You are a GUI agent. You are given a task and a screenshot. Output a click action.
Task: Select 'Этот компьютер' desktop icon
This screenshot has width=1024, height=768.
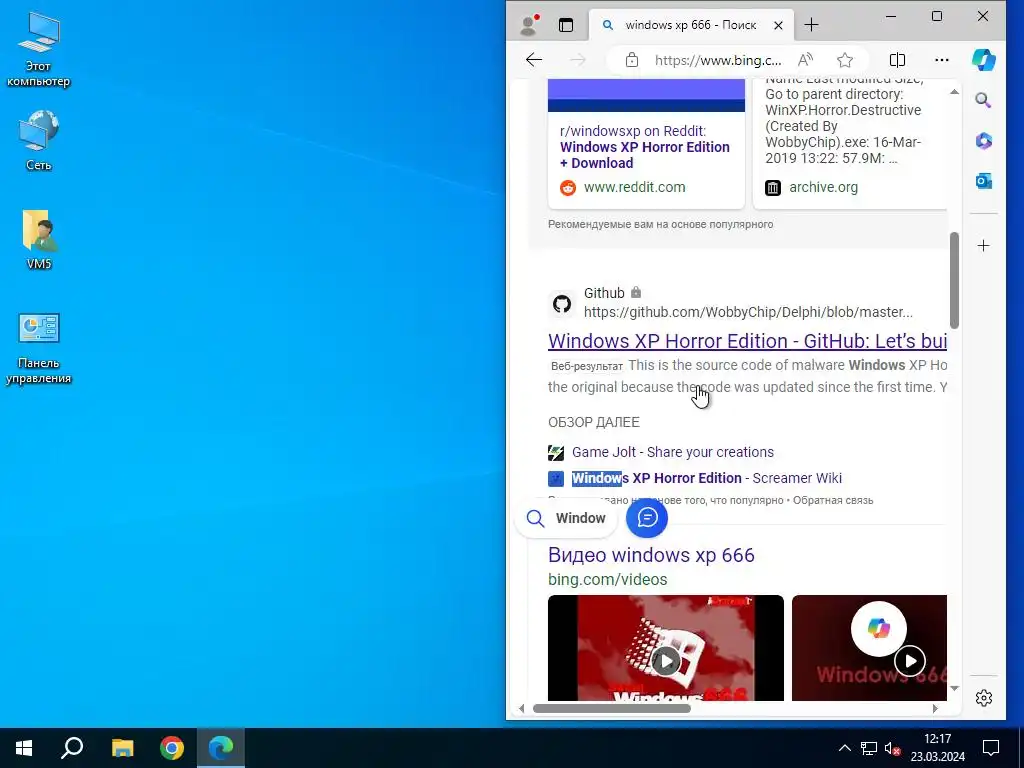[x=39, y=50]
